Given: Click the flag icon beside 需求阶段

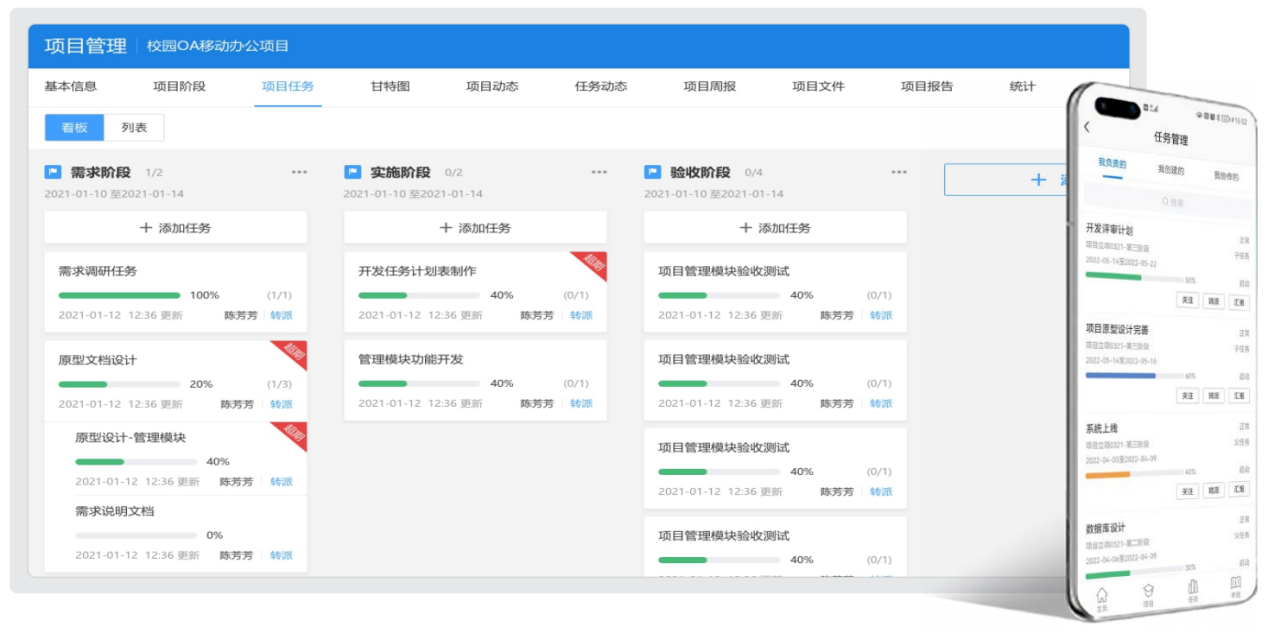Looking at the screenshot, I should [x=53, y=172].
